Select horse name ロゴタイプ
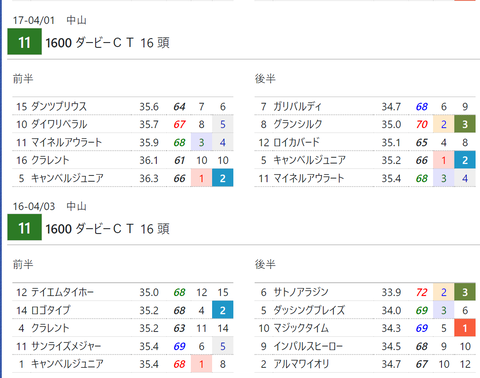The height and width of the screenshot is (378, 480). pos(51,310)
